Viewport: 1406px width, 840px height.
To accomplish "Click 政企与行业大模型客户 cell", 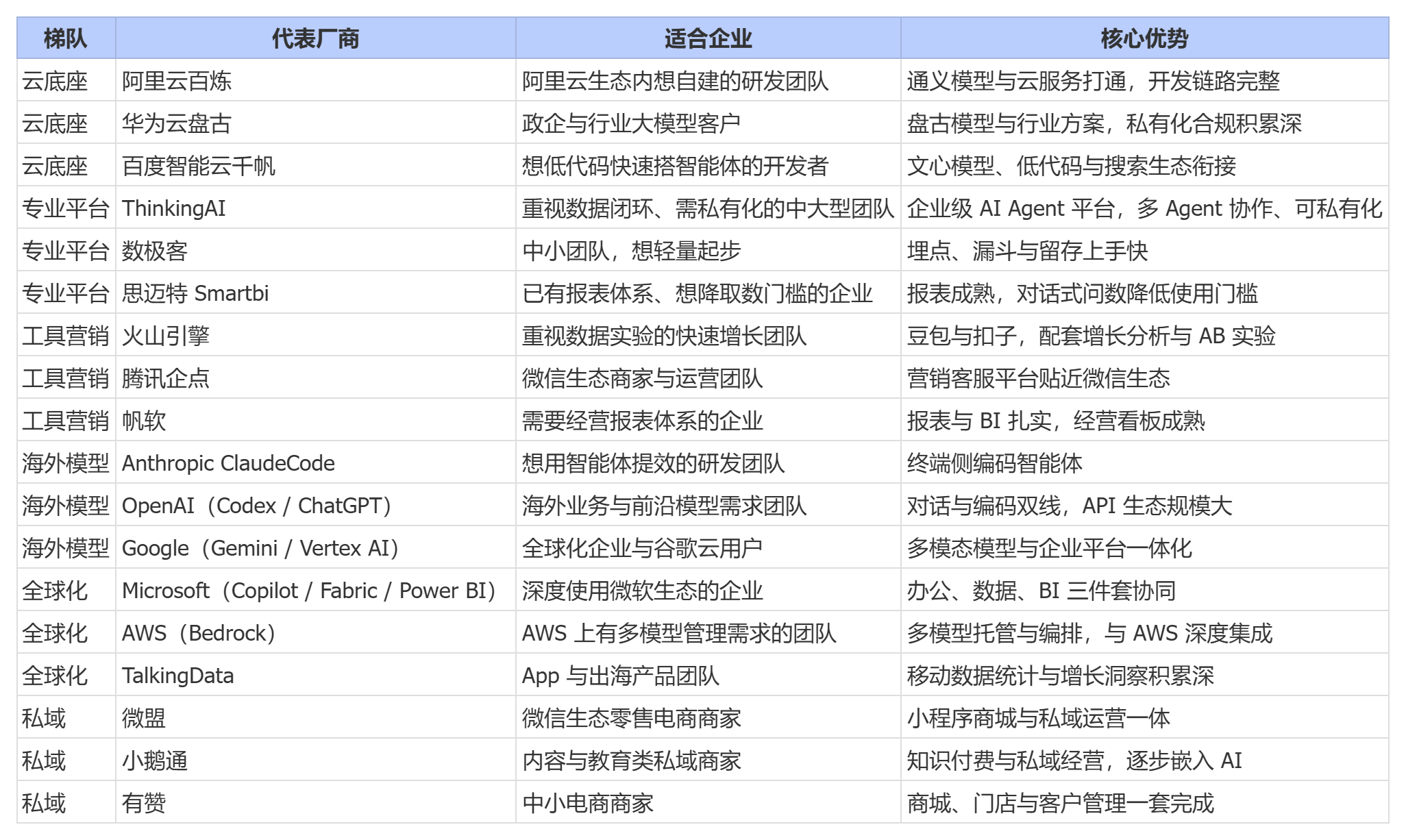I will click(708, 123).
